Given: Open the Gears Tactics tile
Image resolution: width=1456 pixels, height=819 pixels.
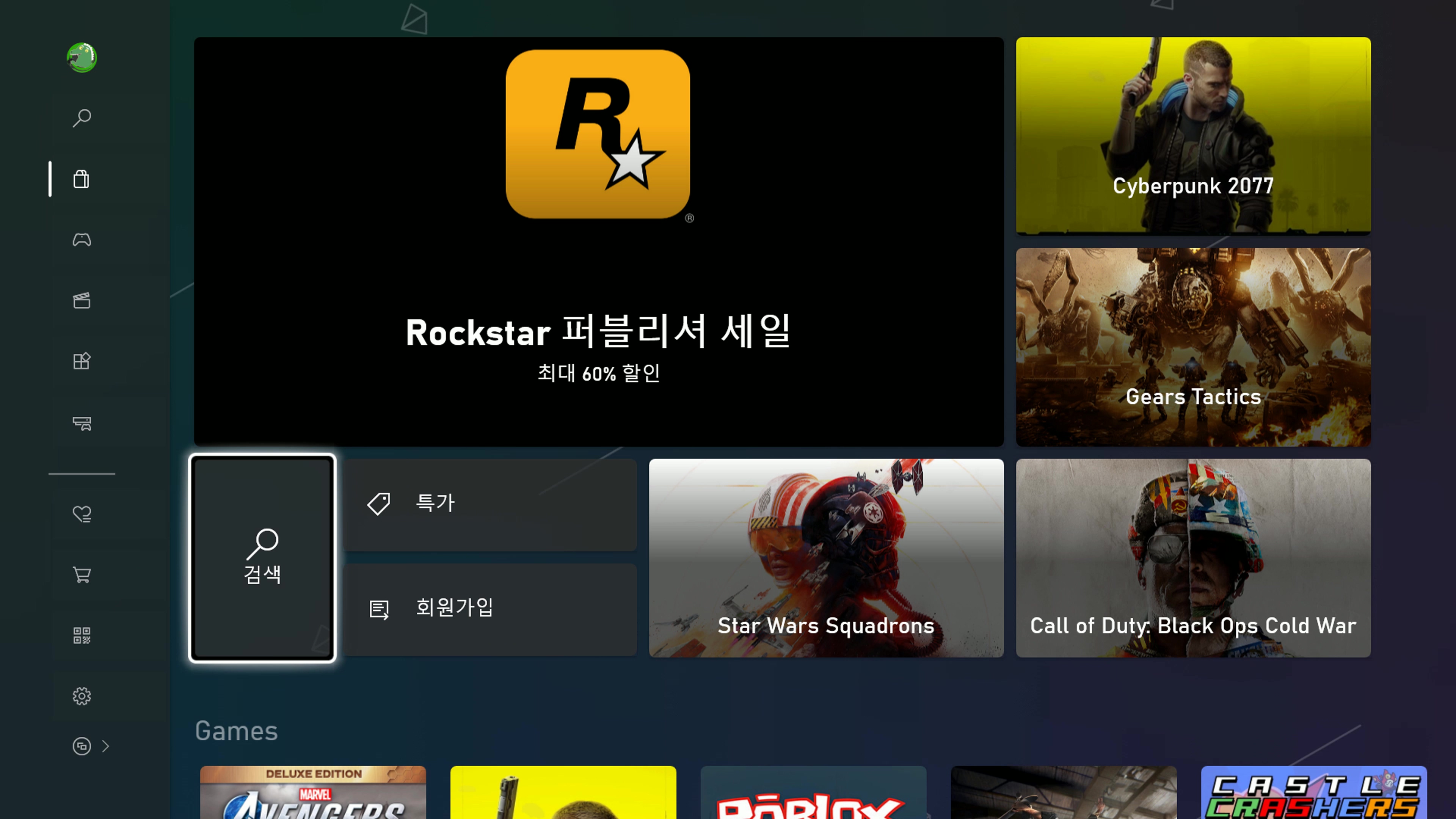Looking at the screenshot, I should [x=1193, y=347].
